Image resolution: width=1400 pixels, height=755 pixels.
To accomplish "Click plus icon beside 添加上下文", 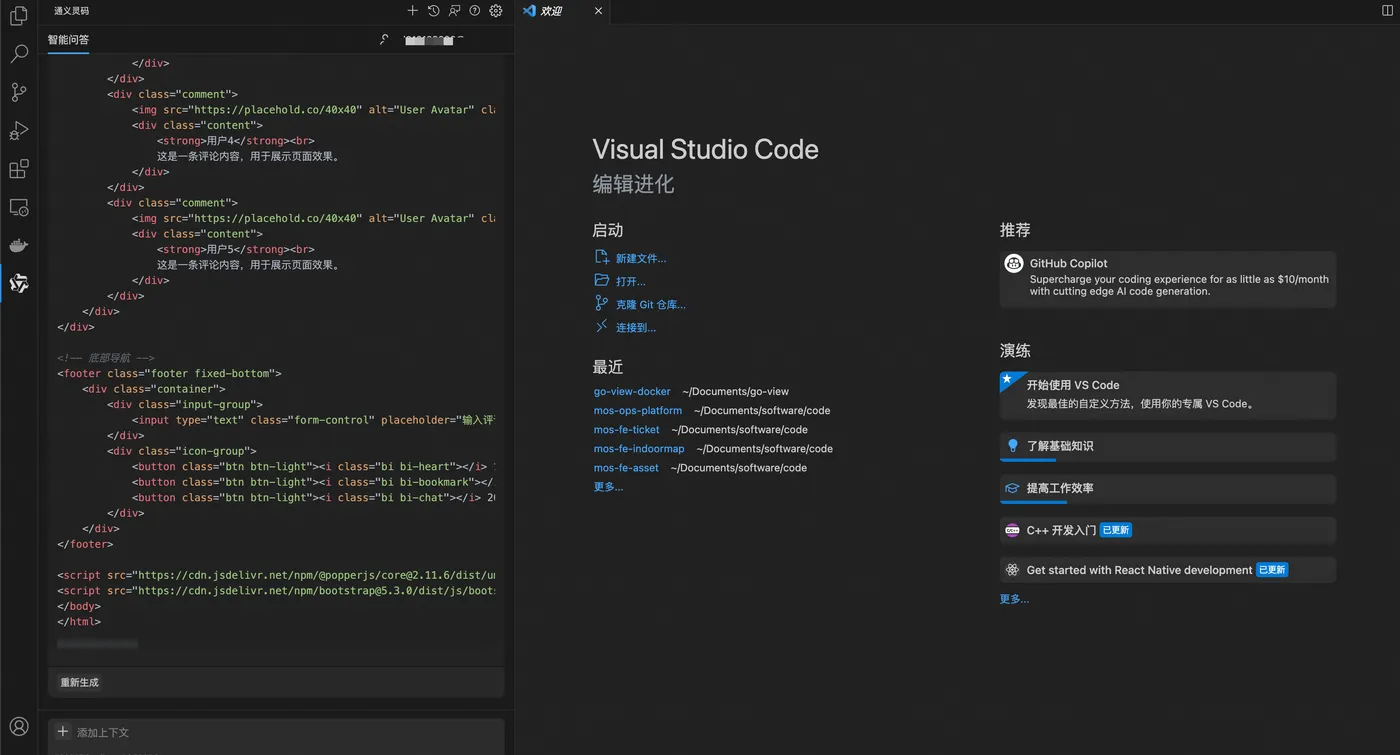I will (63, 732).
